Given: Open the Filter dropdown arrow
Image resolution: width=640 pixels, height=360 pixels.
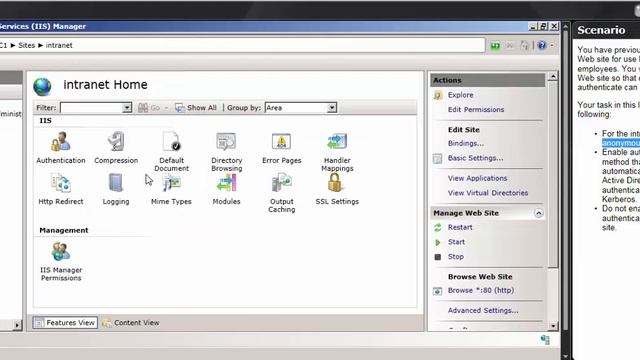Looking at the screenshot, I should 127,108.
